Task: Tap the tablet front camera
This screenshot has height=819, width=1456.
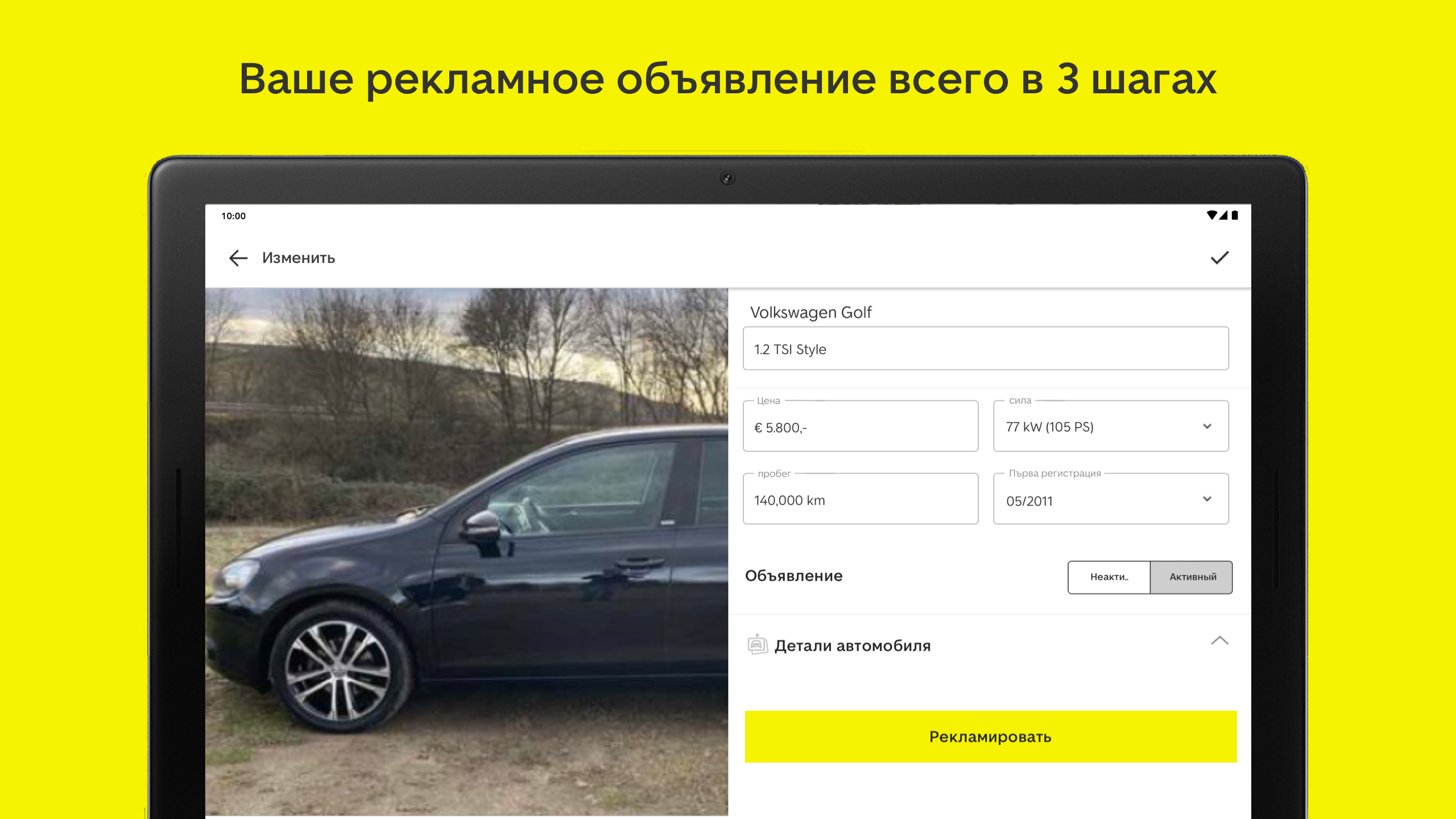Action: tap(727, 178)
